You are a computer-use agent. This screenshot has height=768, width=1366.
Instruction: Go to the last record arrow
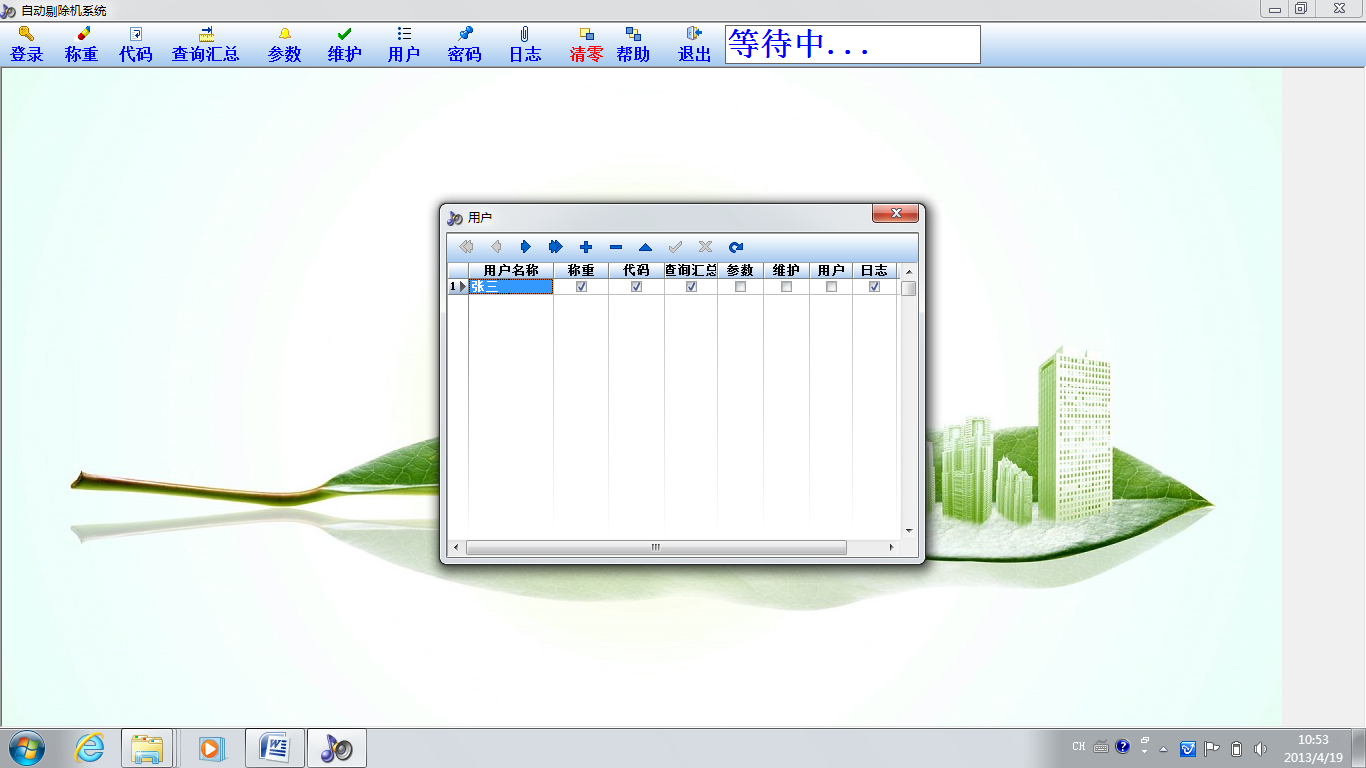(x=556, y=247)
